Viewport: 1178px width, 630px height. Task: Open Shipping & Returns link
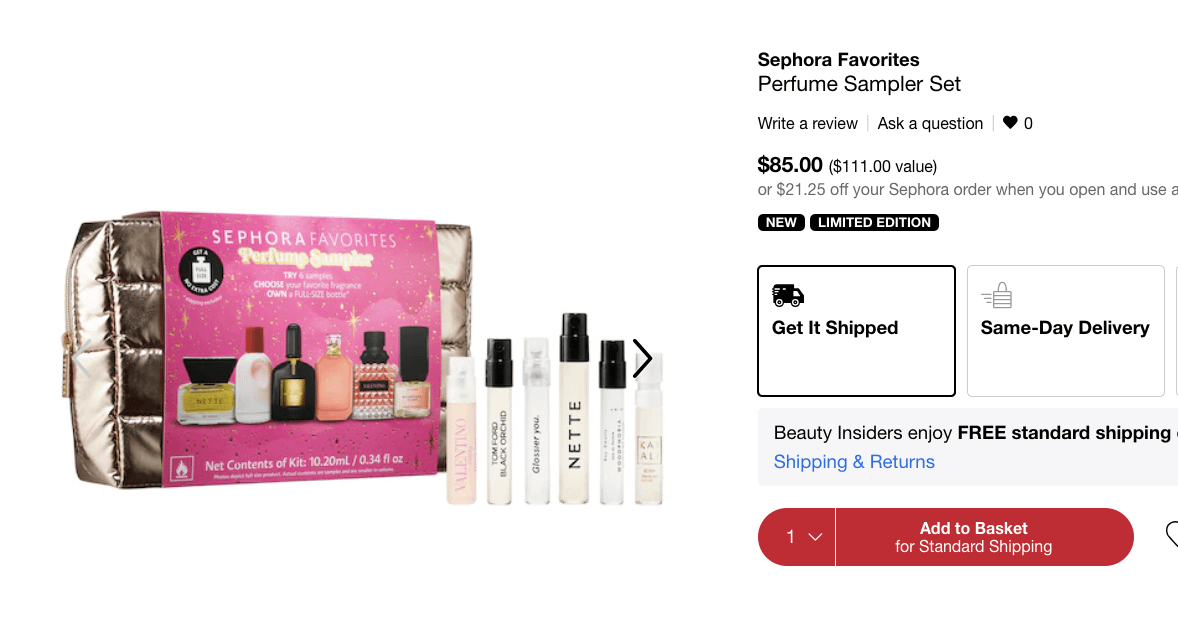point(854,462)
